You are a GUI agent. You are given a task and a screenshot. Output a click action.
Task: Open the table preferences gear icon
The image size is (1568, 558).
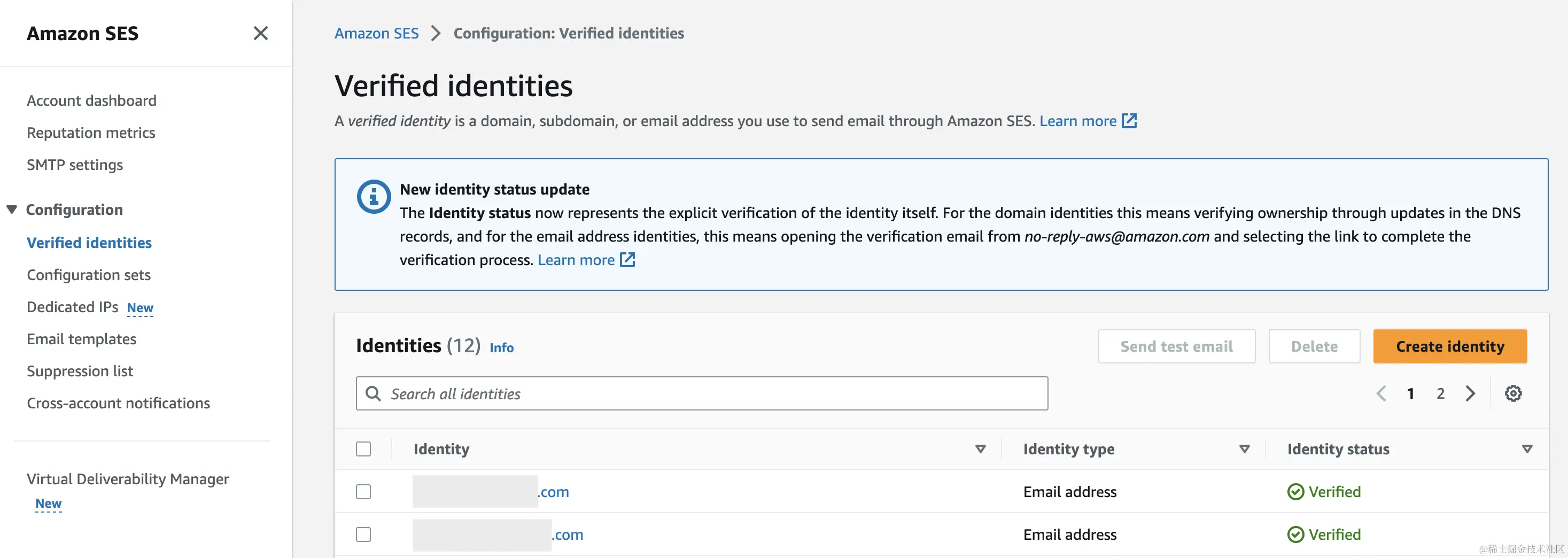1513,393
